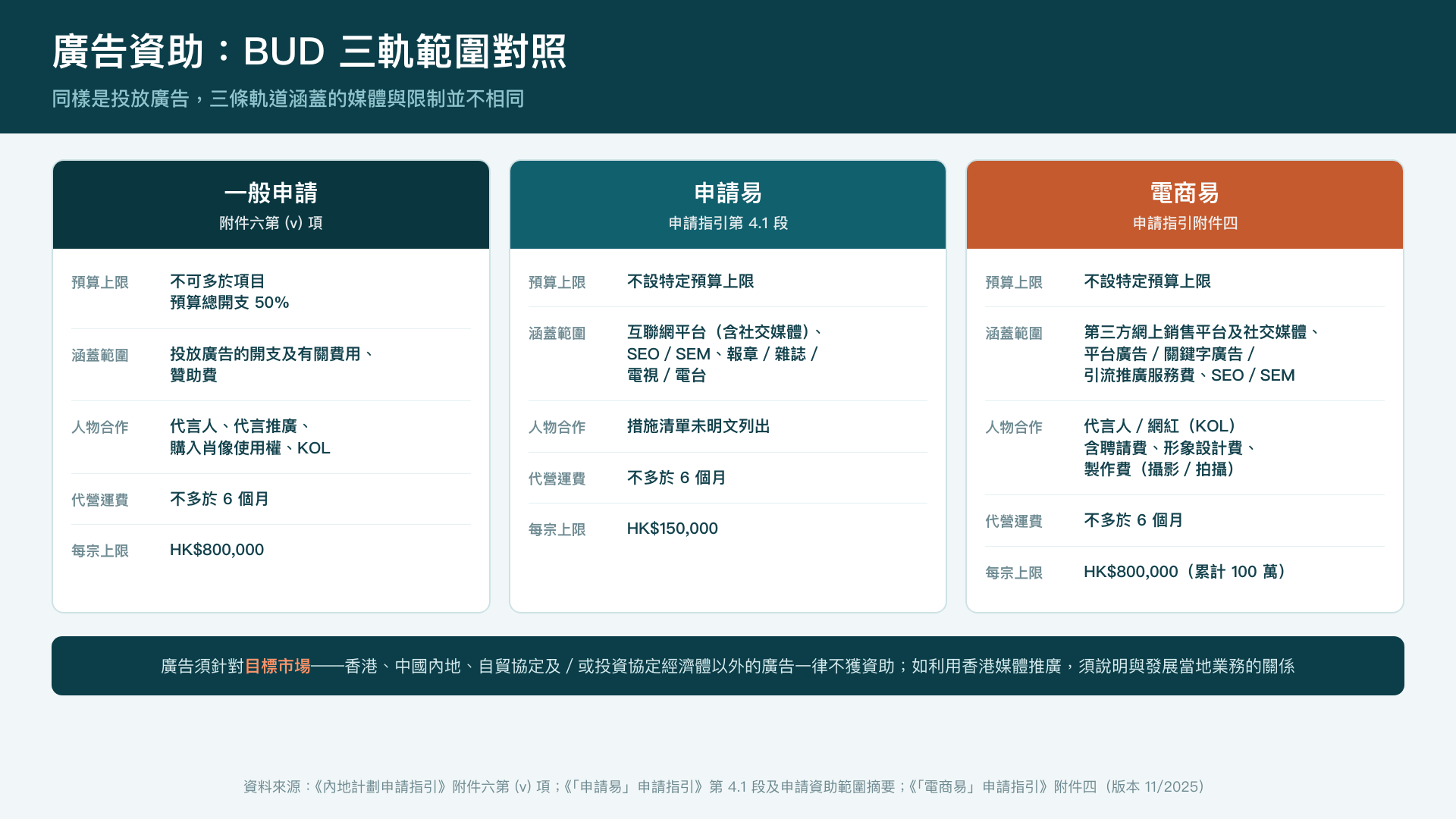
Task: Click 每宗上限 label in 電商易 card
Action: [1014, 573]
